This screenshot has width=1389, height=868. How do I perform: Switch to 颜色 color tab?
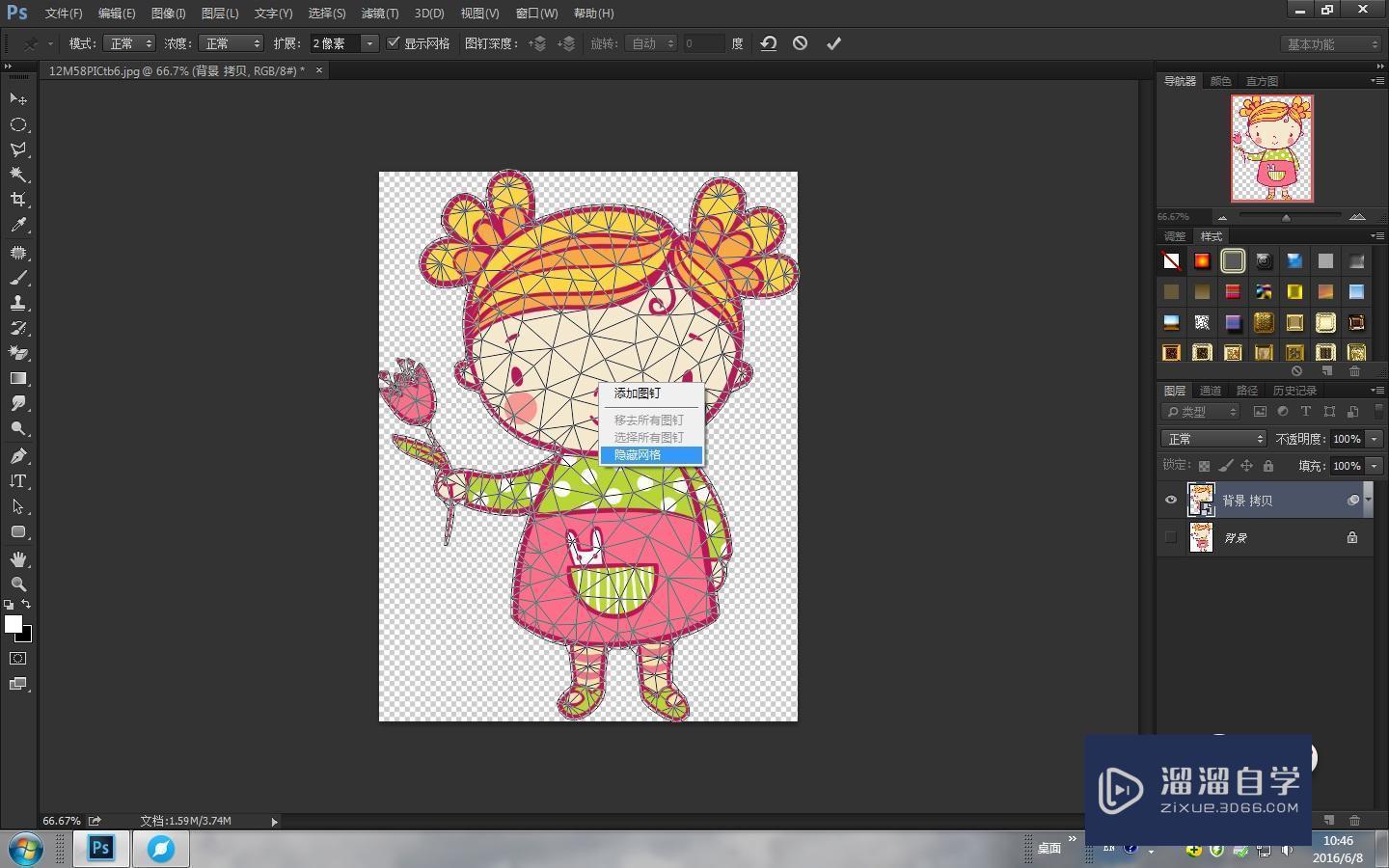pos(1220,81)
